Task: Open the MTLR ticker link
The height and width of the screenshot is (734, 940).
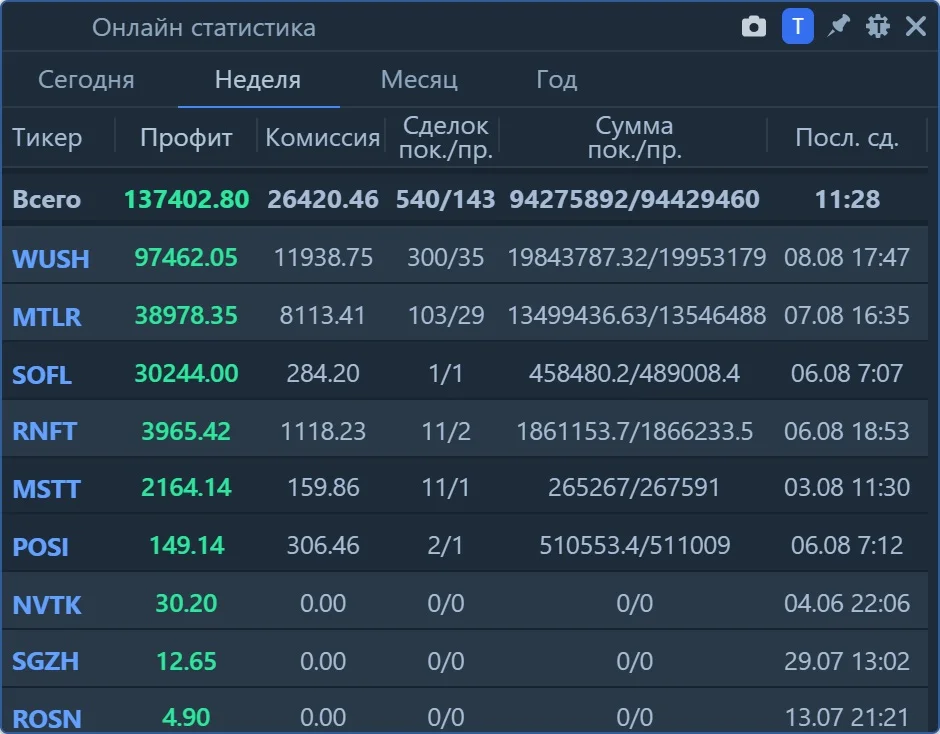Action: click(47, 317)
